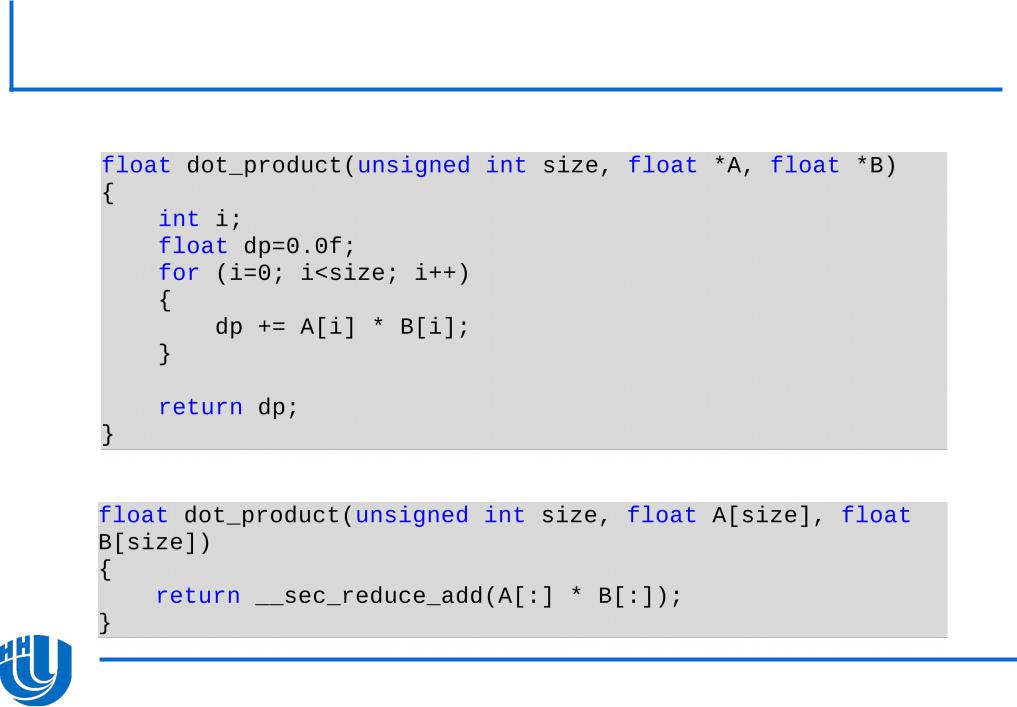Click the __sec_reduce_add function name

370,596
